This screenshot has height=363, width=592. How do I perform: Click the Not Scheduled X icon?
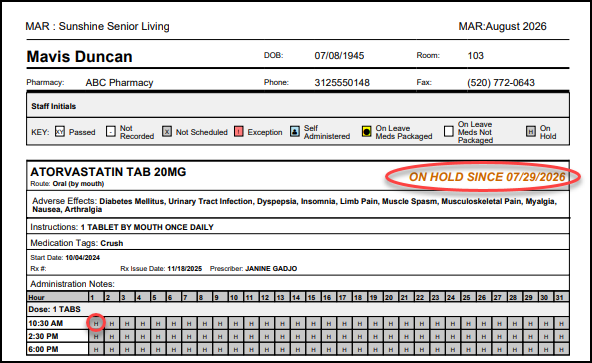[x=167, y=131]
